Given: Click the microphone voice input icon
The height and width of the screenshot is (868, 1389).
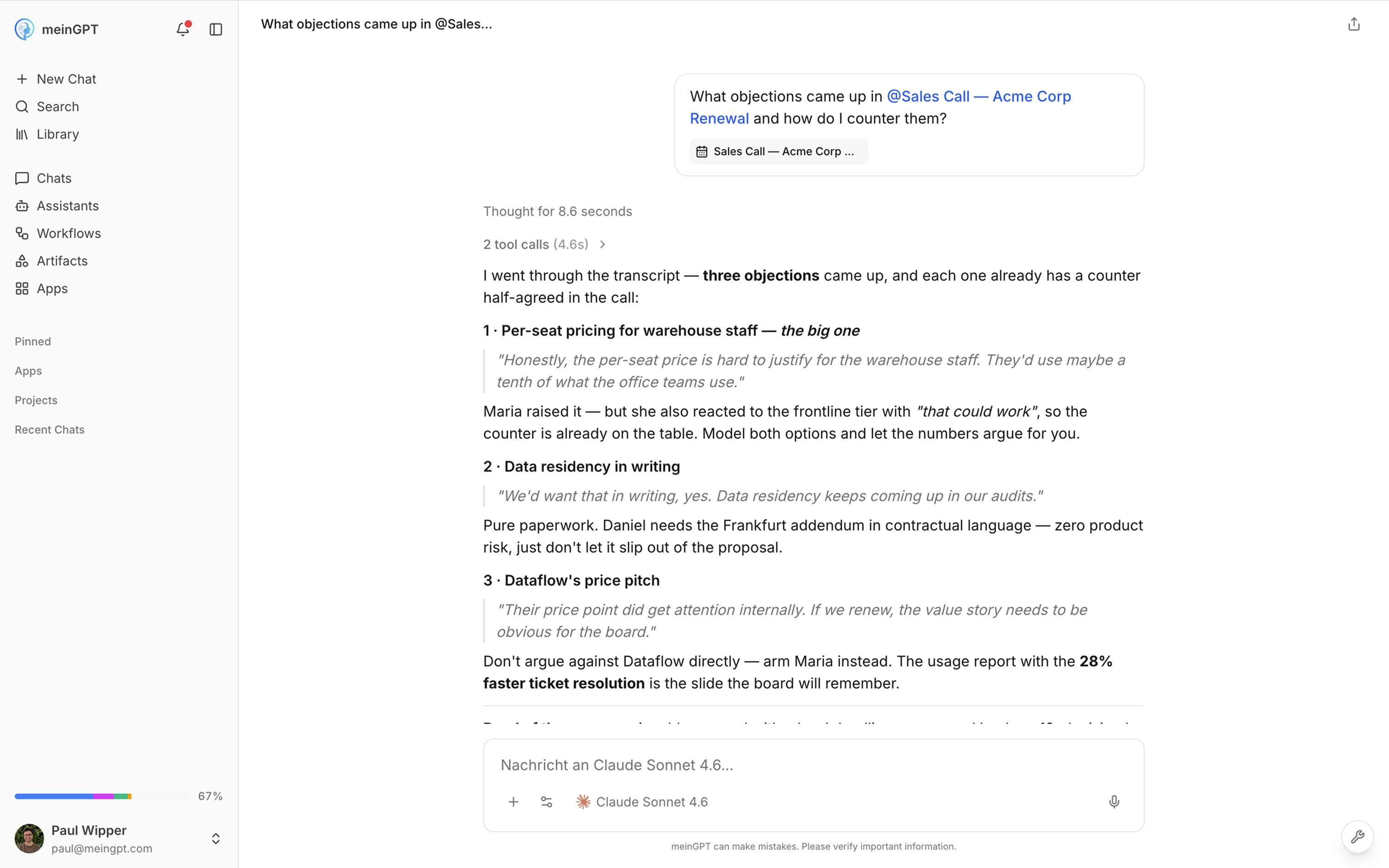Looking at the screenshot, I should (x=1114, y=801).
